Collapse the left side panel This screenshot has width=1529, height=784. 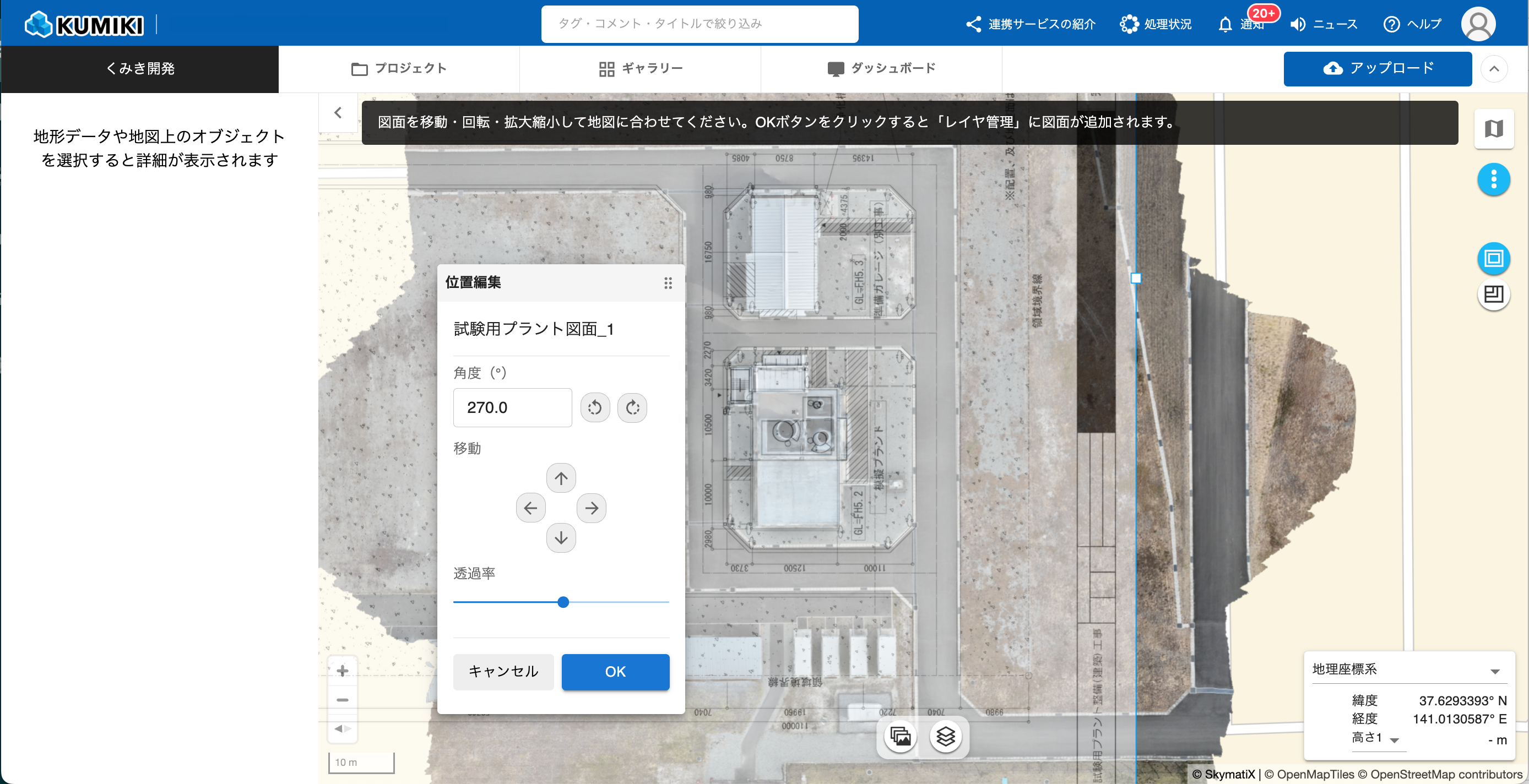coord(338,113)
